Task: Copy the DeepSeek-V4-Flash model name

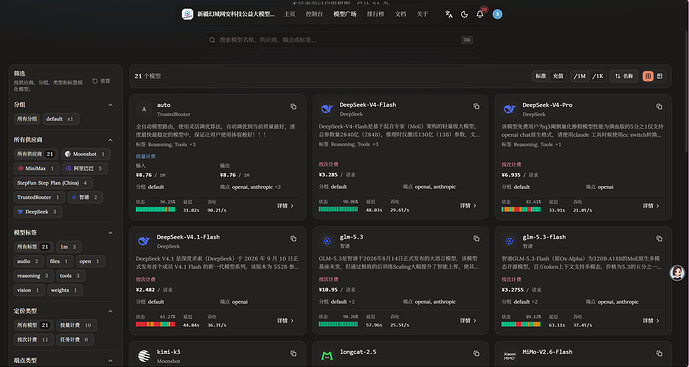Action: pyautogui.click(x=476, y=106)
